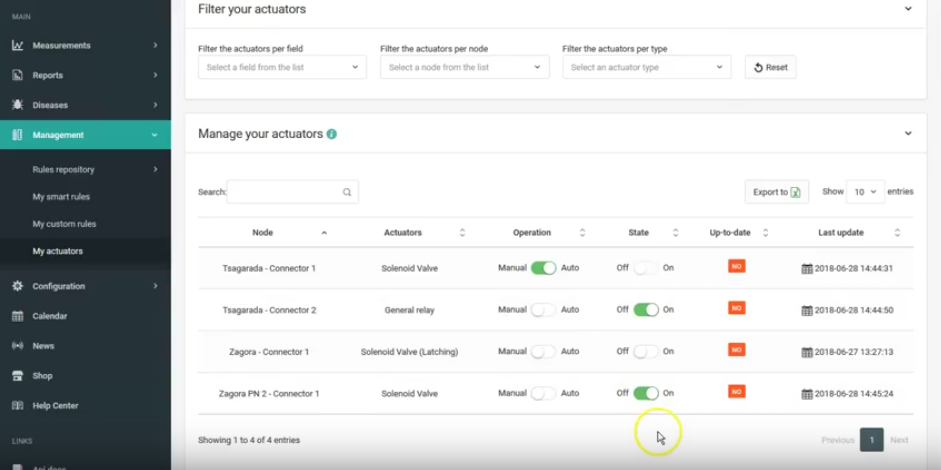Open the filter actuators per field dropdown

pos(282,67)
